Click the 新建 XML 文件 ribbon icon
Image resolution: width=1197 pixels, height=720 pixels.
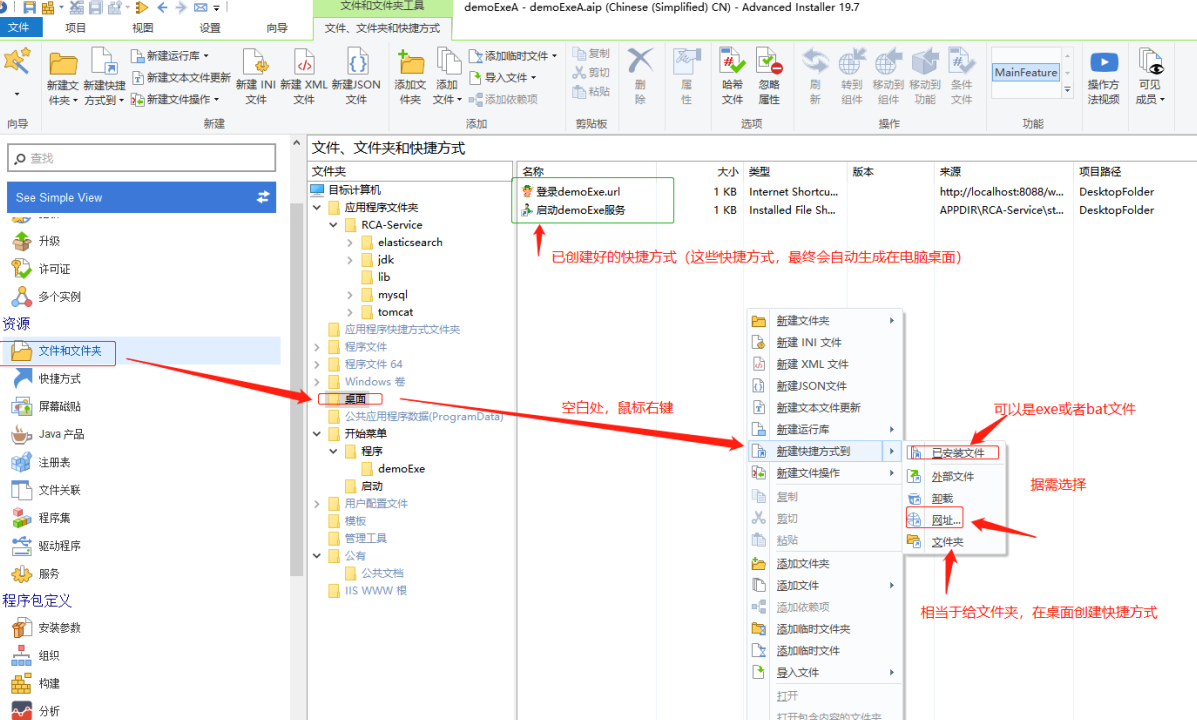304,62
